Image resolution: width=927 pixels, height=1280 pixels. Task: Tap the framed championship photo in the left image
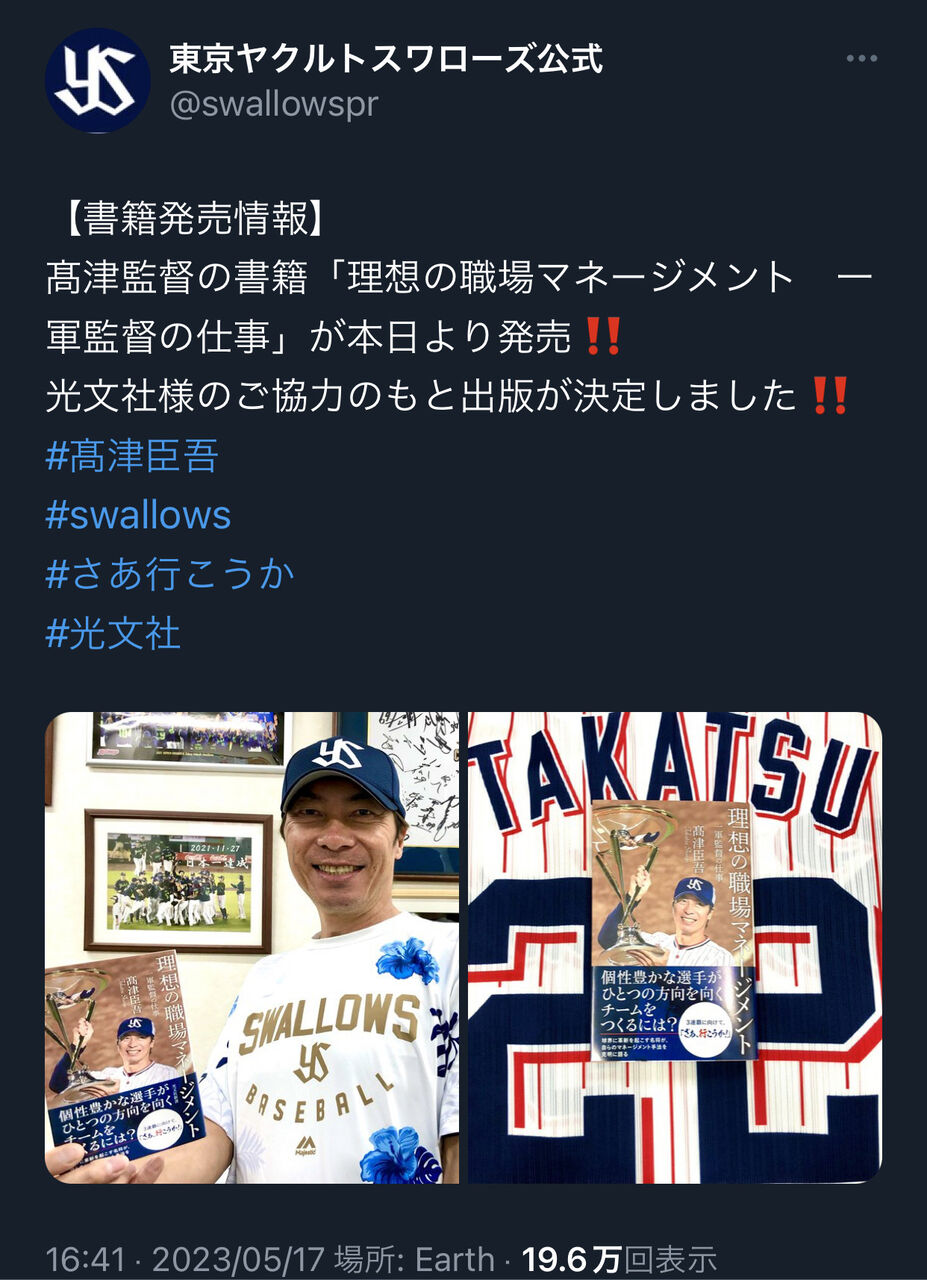point(178,881)
